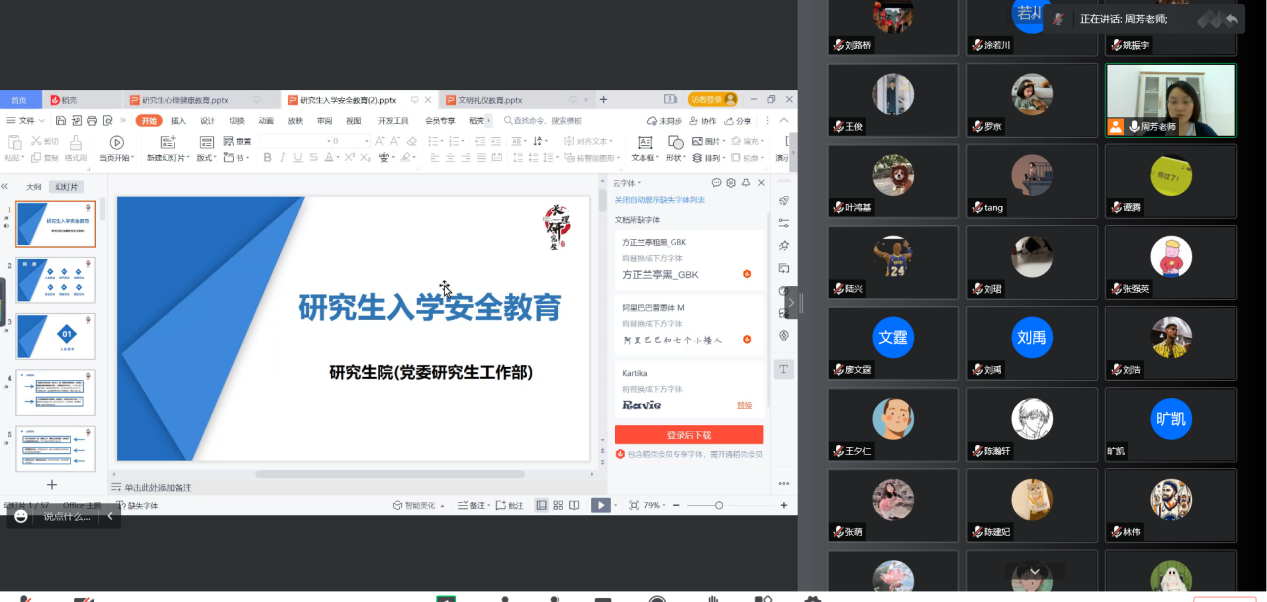Switch to 文明礼仪教育.pptx document tab

click(489, 100)
